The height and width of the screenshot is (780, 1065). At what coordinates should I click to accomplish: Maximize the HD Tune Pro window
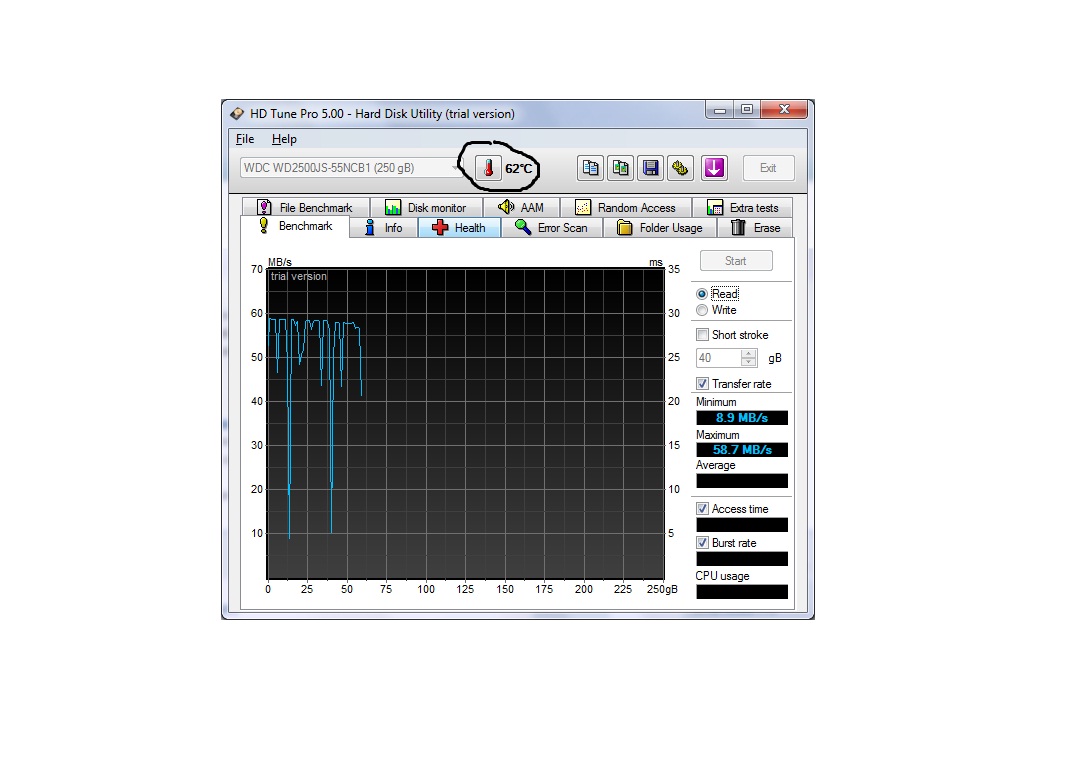coord(747,109)
